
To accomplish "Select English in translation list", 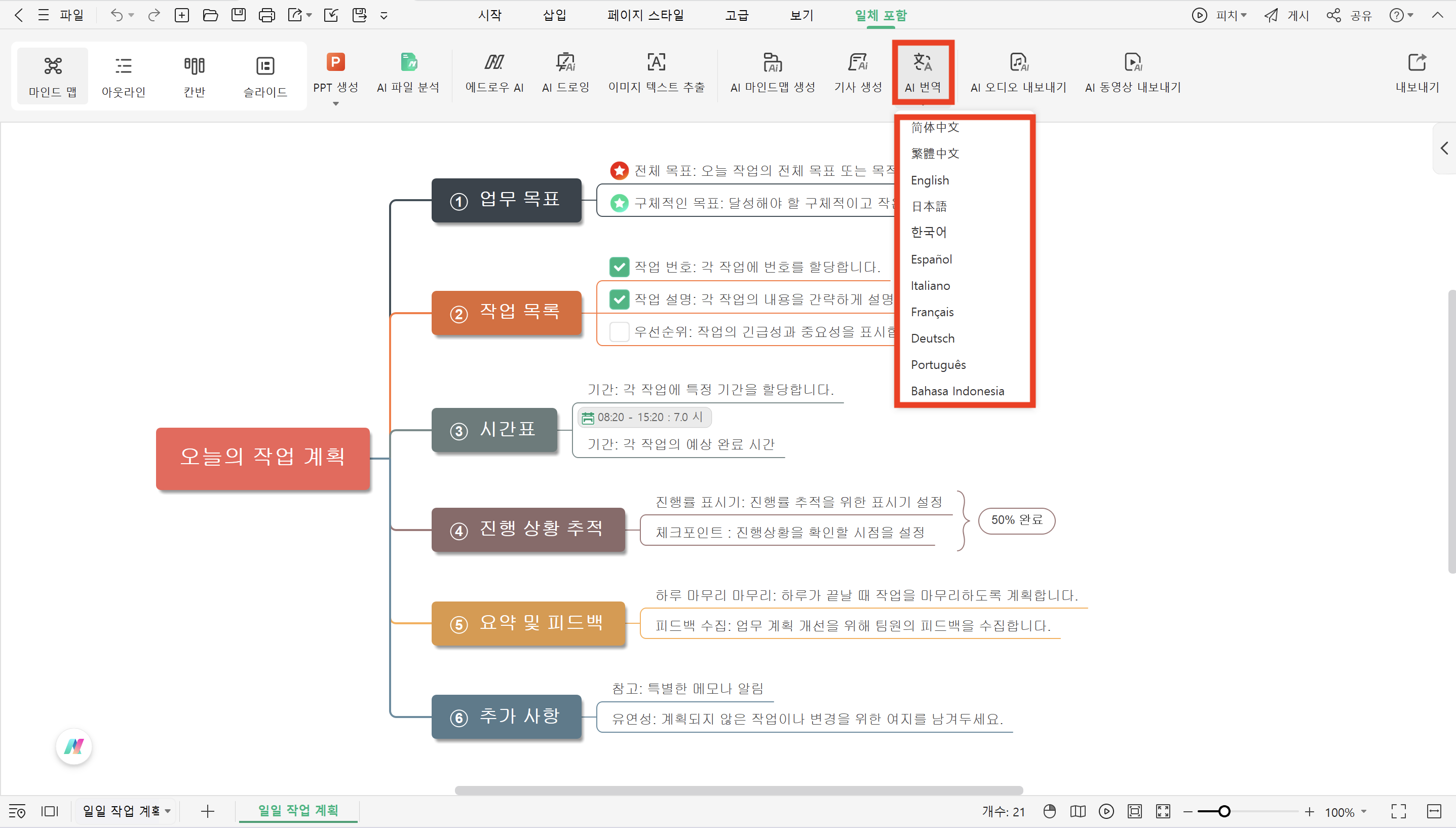I will [929, 180].
